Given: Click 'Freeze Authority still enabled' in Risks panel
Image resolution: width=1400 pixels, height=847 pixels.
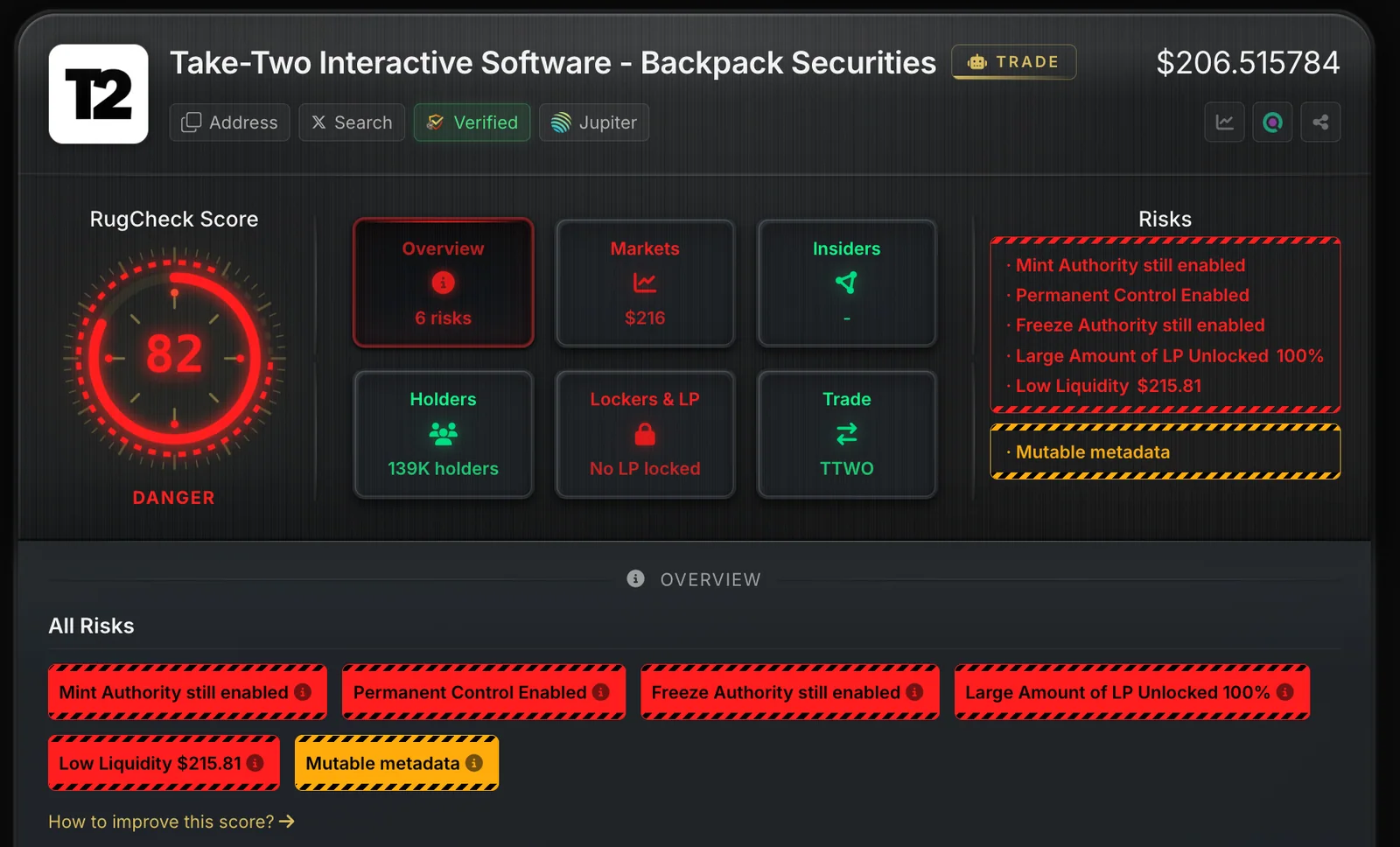Looking at the screenshot, I should click(1140, 325).
